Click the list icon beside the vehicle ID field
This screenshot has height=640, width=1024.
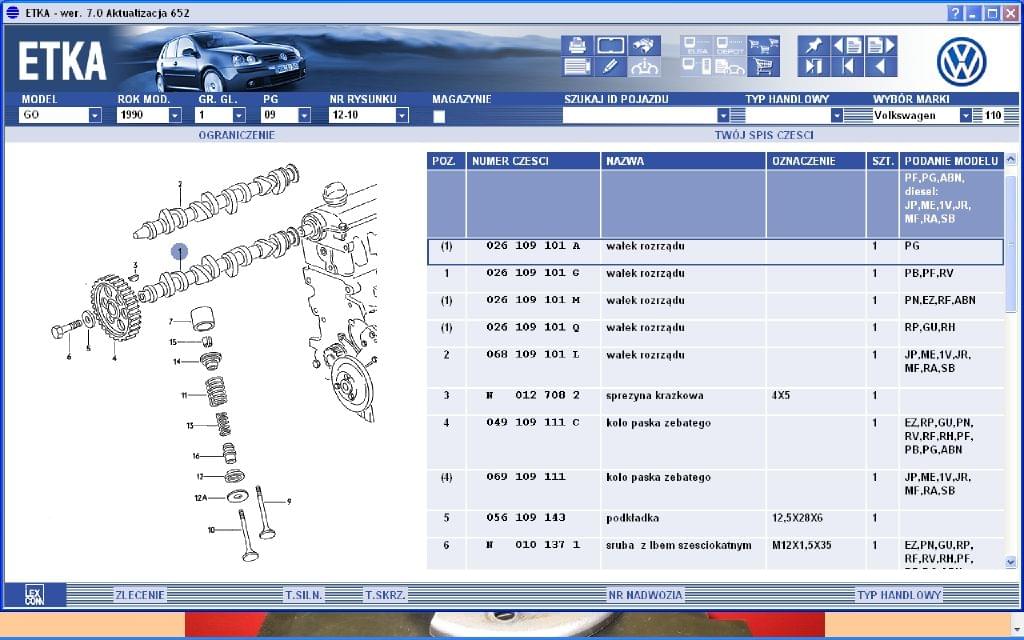click(738, 116)
